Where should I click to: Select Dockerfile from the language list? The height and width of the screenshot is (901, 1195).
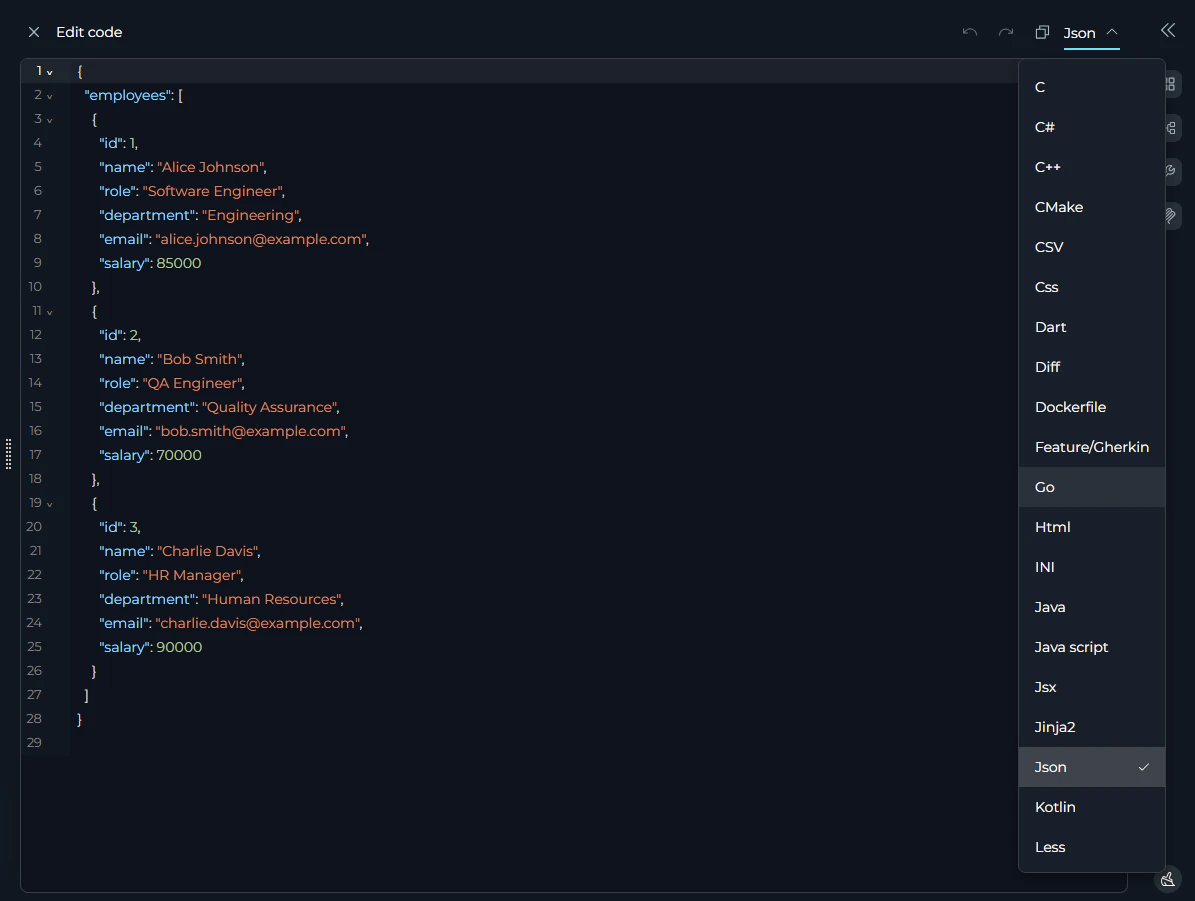(x=1070, y=407)
